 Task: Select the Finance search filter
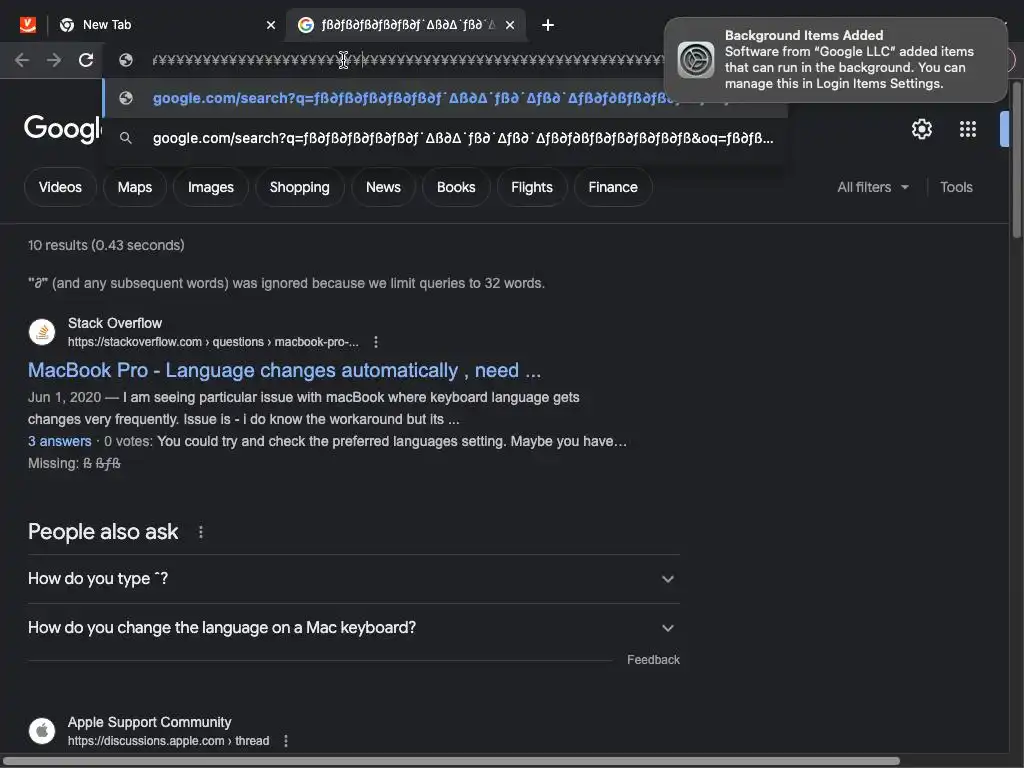coord(613,187)
